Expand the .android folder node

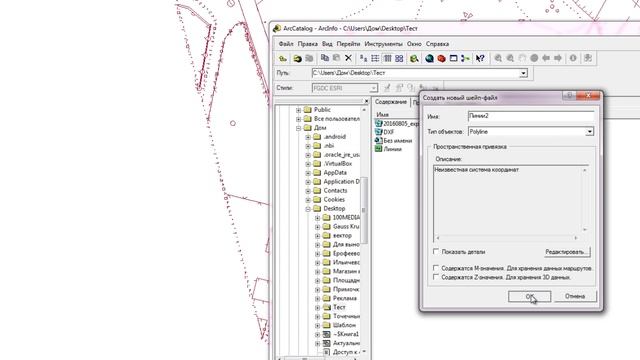tap(308, 137)
